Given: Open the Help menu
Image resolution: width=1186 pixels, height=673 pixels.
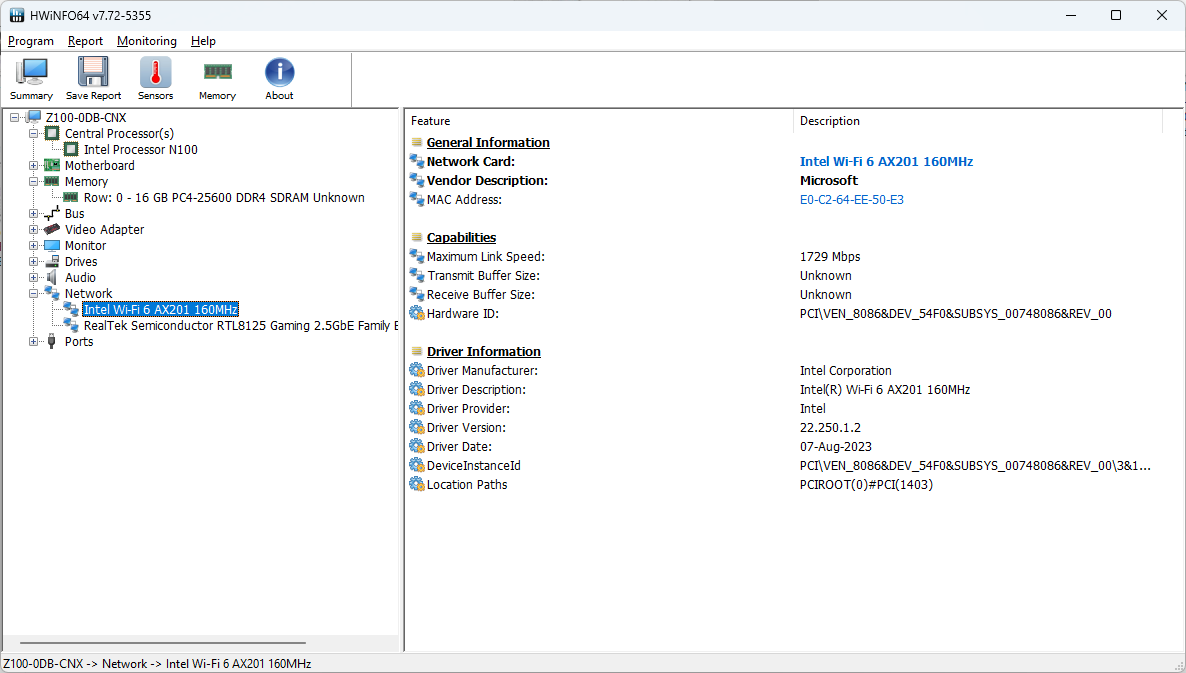Looking at the screenshot, I should pos(203,41).
